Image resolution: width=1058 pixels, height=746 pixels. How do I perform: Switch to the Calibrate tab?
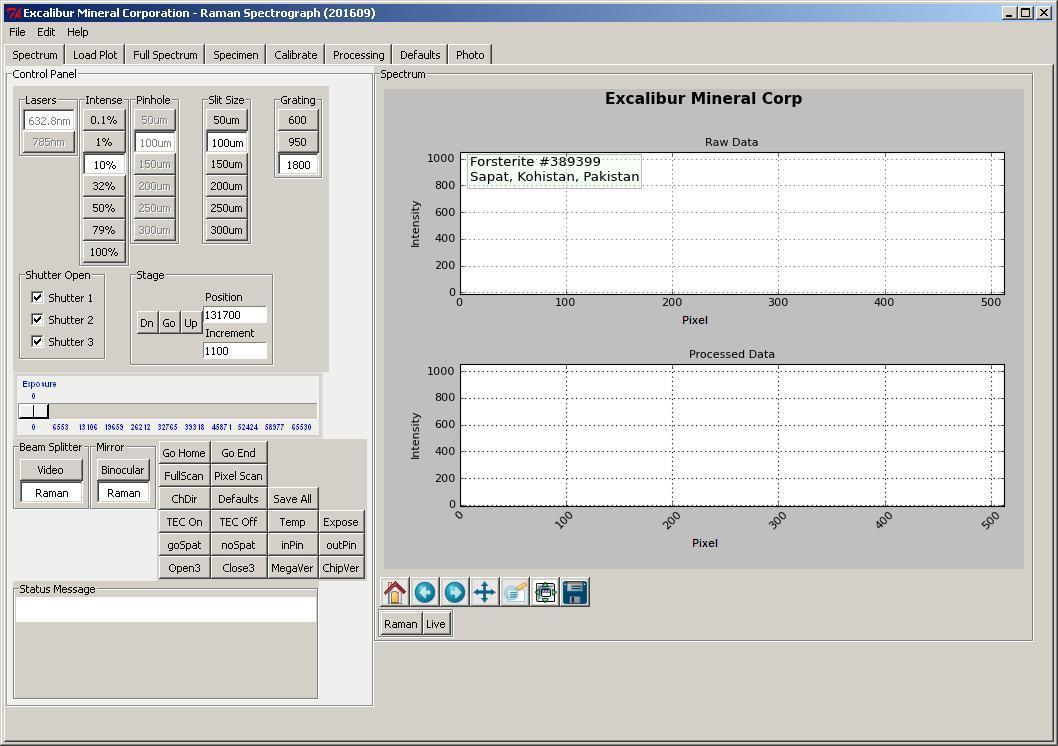(296, 55)
